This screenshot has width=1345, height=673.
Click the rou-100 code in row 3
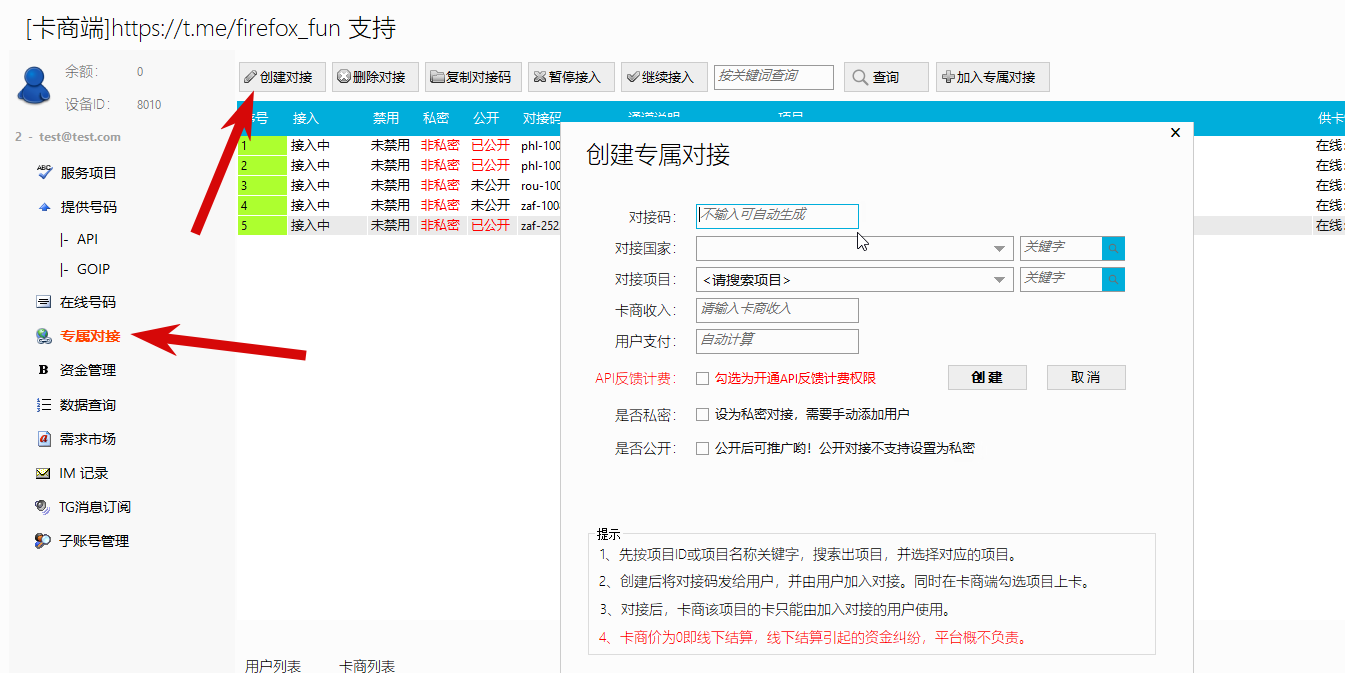pyautogui.click(x=541, y=185)
